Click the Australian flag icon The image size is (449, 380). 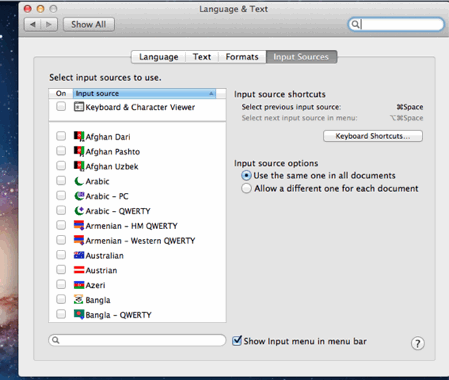pos(79,255)
